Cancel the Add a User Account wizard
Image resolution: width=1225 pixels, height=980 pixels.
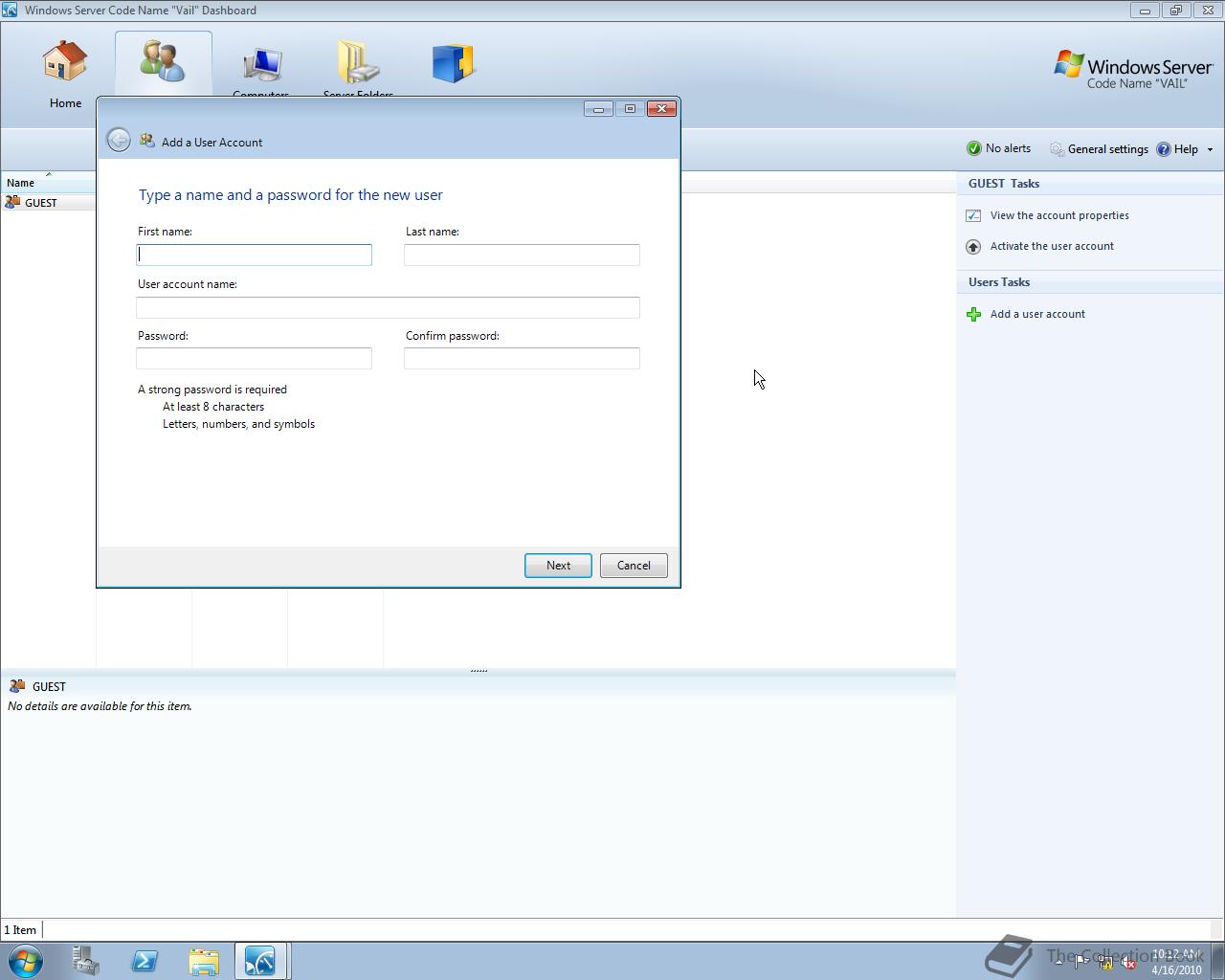634,566
